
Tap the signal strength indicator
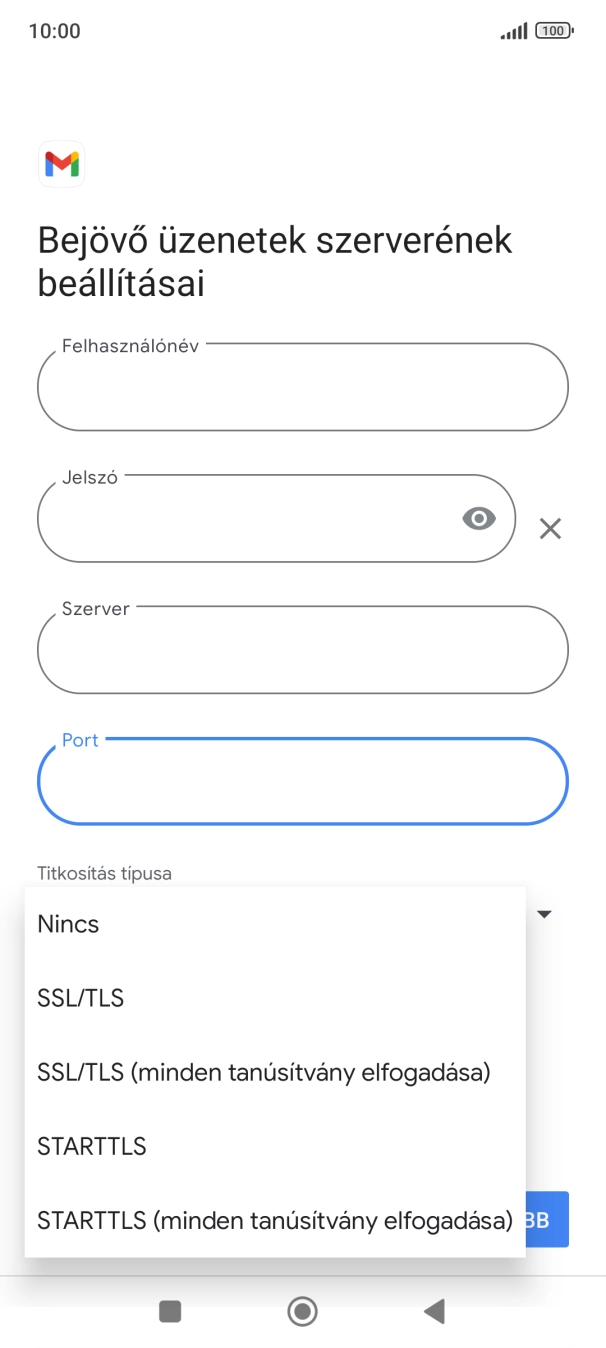tap(513, 30)
